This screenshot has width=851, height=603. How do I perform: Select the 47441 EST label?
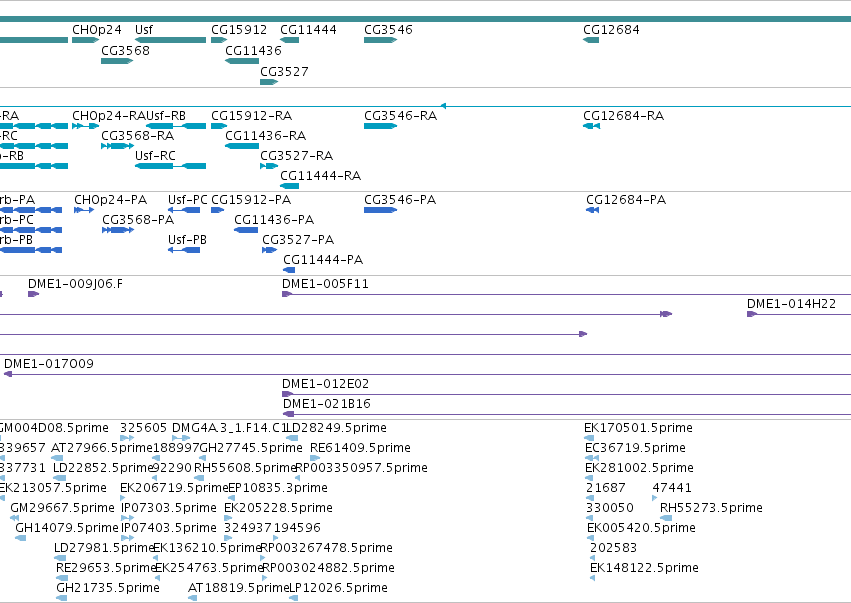click(672, 488)
